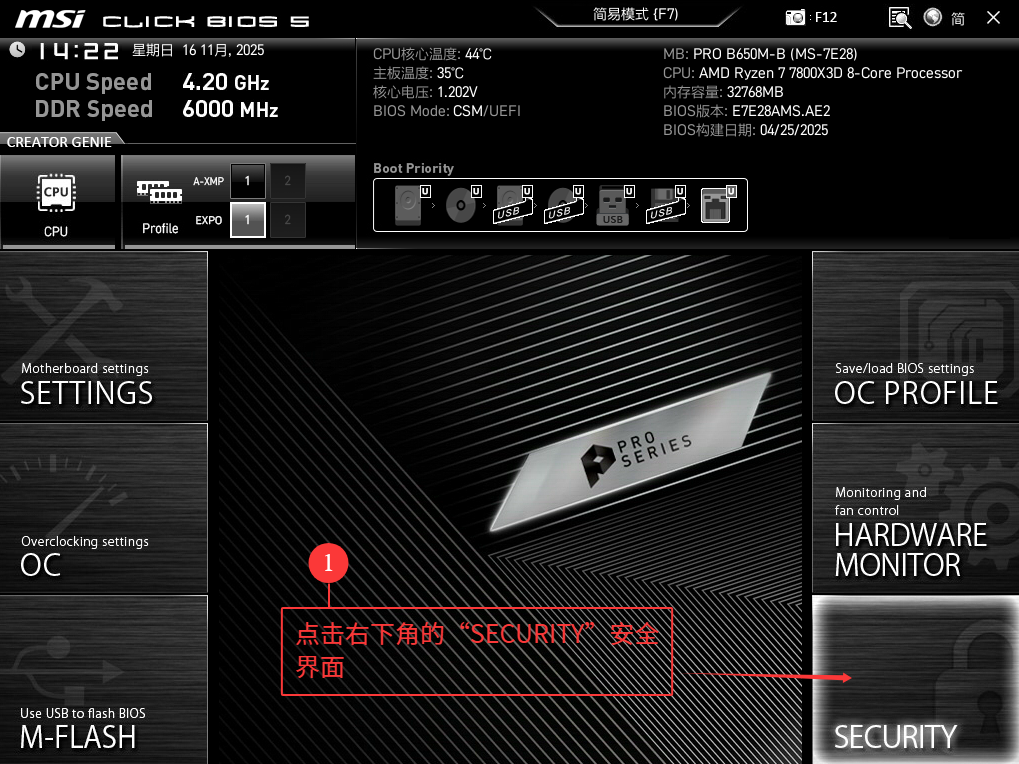Click the globe language icon
This screenshot has height=764, width=1019.
(x=933, y=17)
